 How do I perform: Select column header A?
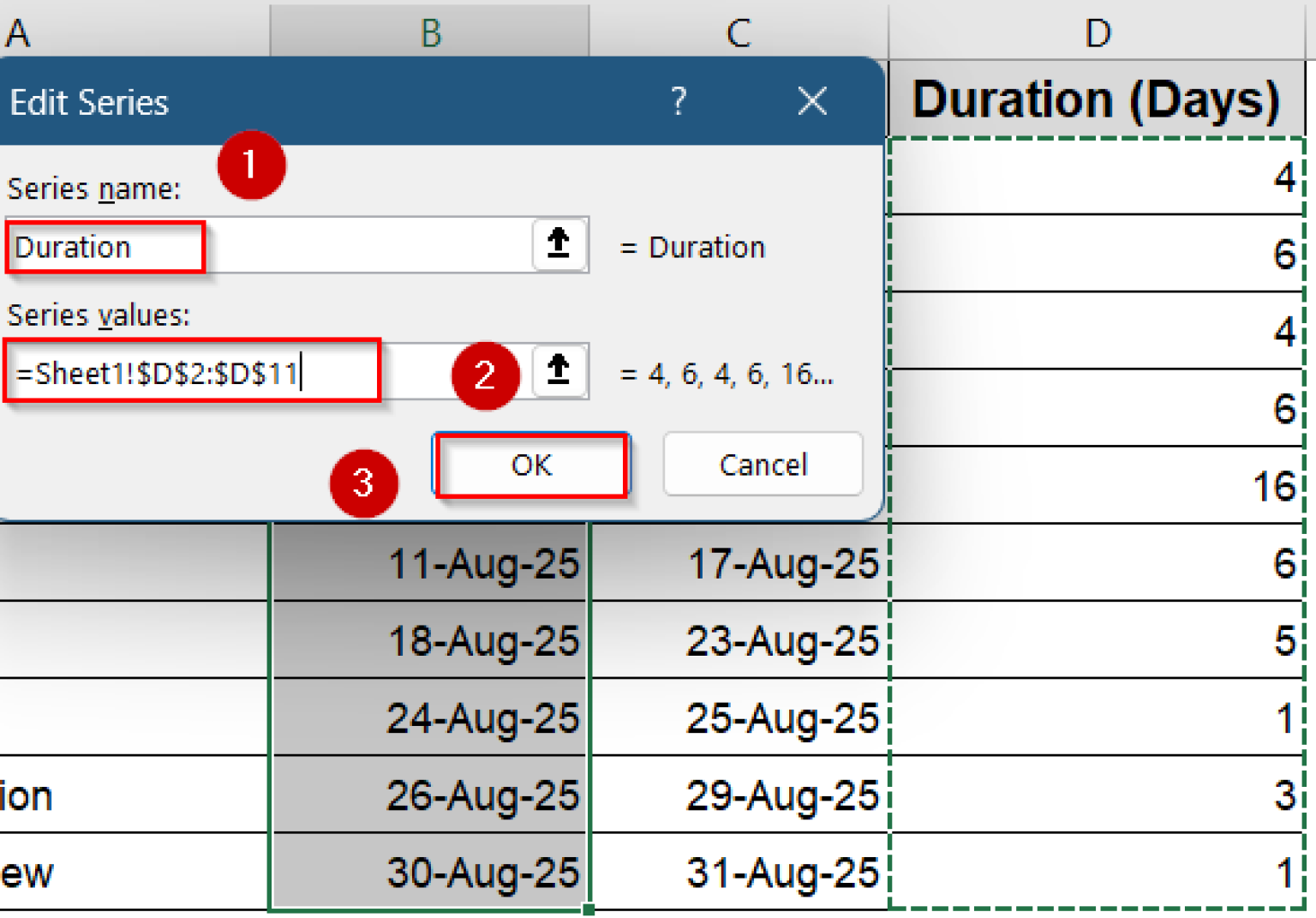(19, 33)
